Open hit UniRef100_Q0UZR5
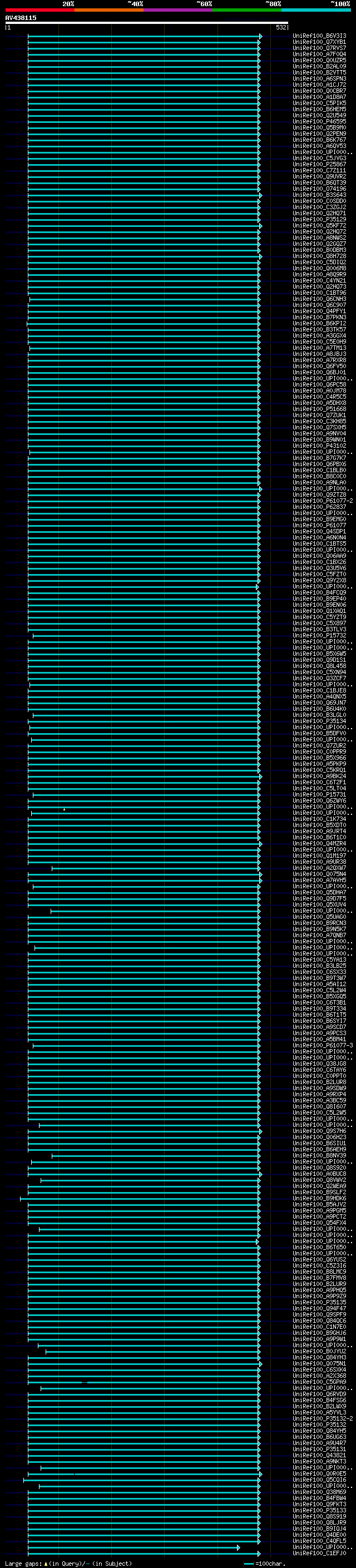356x1568 pixels. (319, 60)
